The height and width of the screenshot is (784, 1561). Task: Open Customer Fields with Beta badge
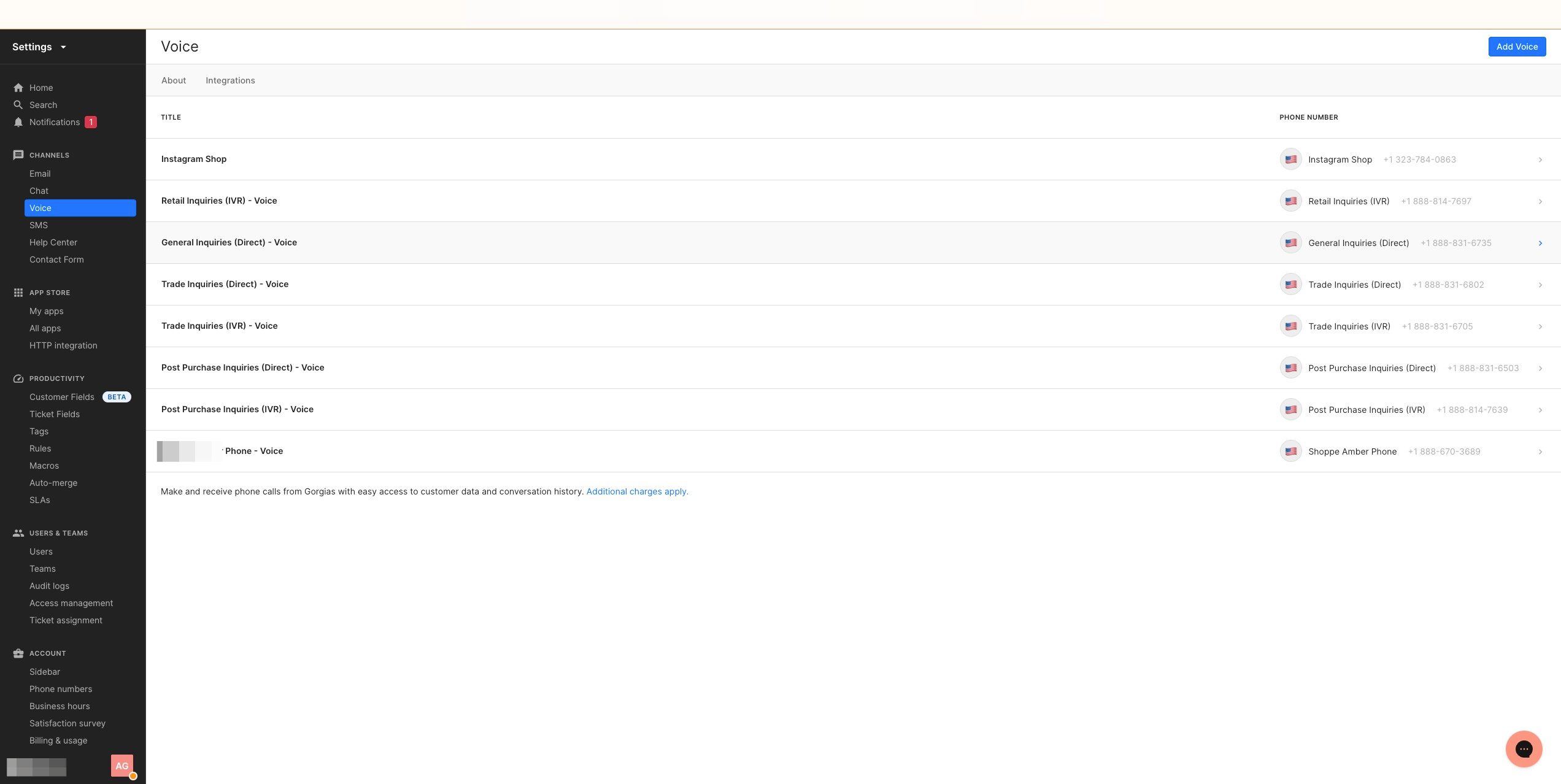62,397
